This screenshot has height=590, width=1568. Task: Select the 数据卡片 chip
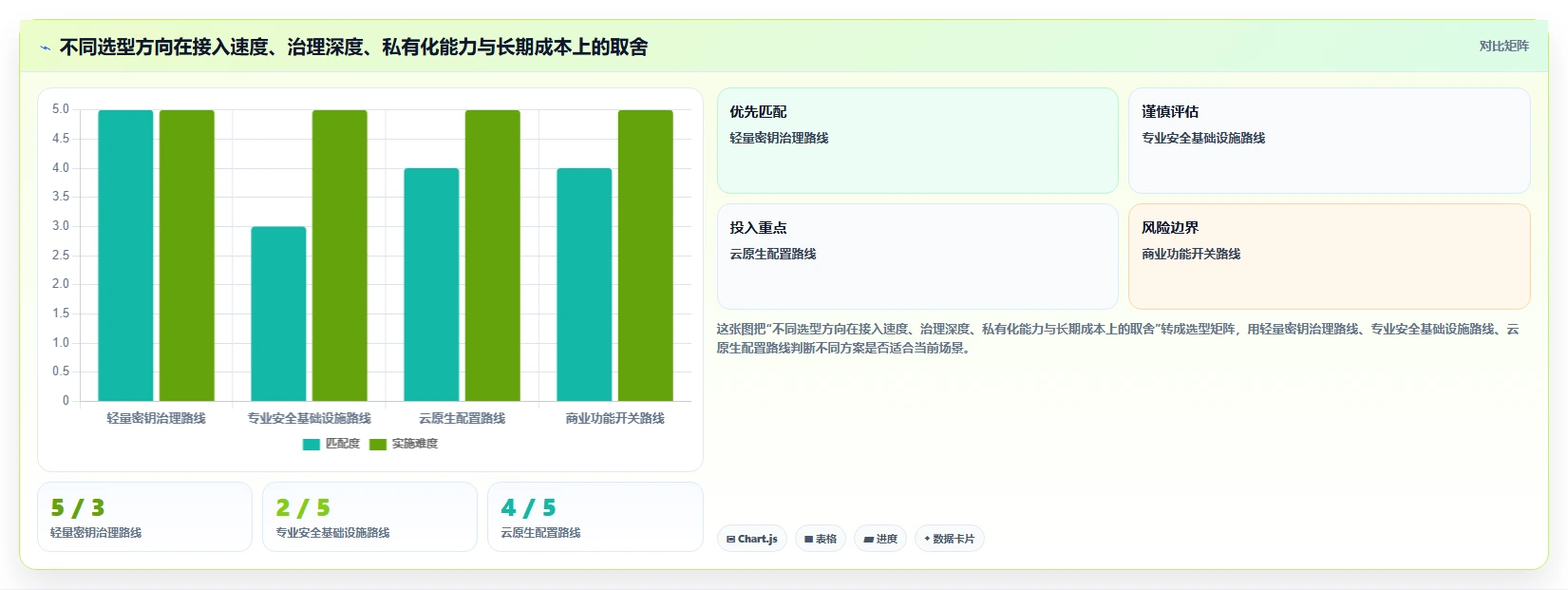pos(950,539)
